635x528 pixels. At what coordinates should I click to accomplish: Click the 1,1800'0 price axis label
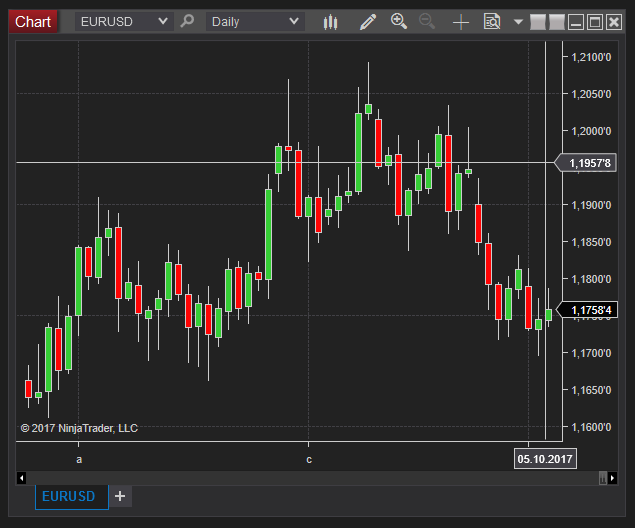pyautogui.click(x=591, y=279)
